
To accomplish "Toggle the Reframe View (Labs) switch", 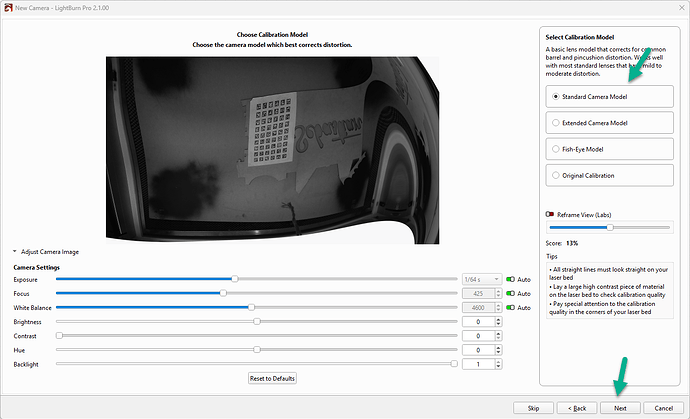I will [550, 214].
